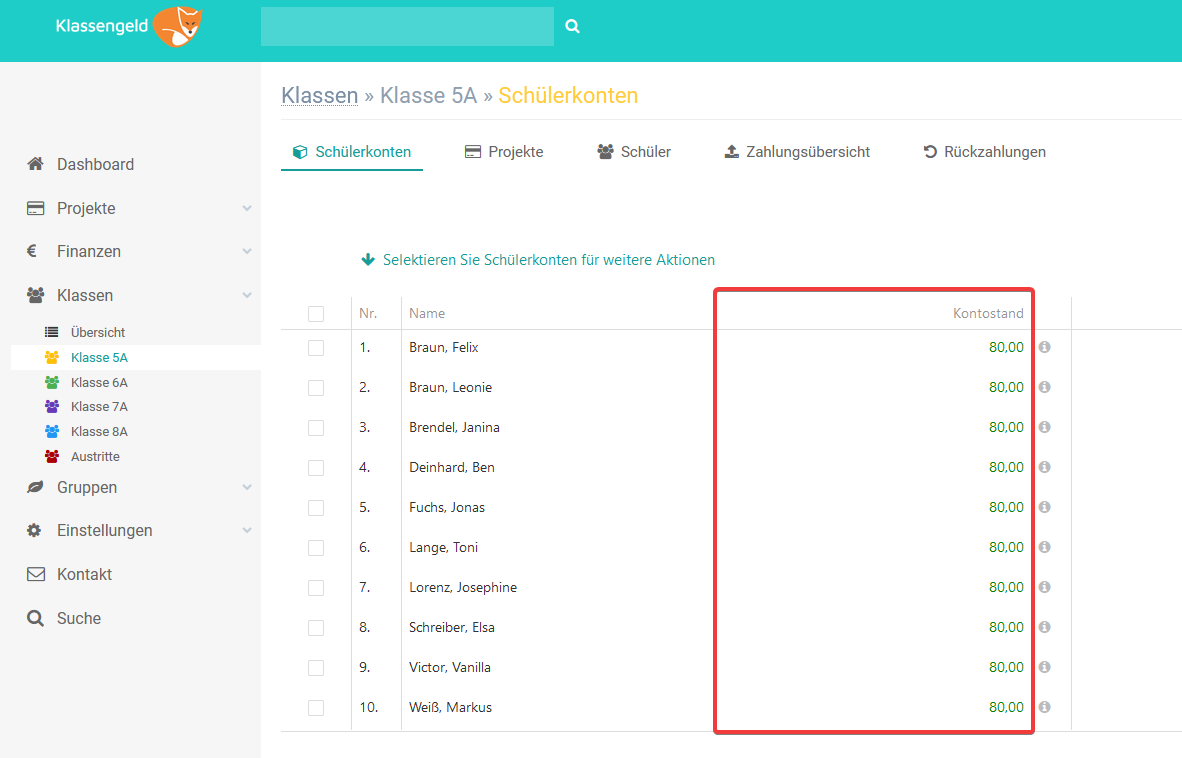The width and height of the screenshot is (1182, 758).
Task: Click the search magnifier icon in header
Action: click(x=572, y=26)
